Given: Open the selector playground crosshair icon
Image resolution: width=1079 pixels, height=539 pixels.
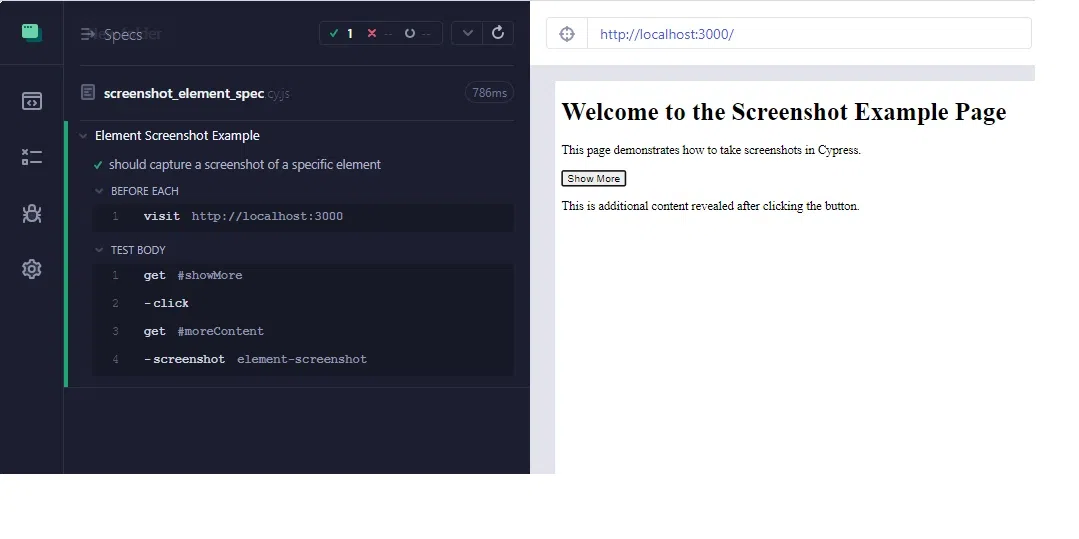Looking at the screenshot, I should pyautogui.click(x=566, y=34).
